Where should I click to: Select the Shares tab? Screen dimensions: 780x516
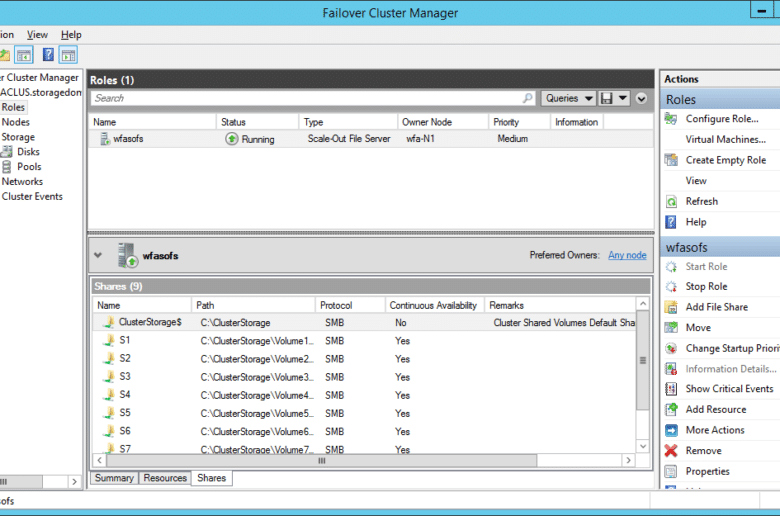pyautogui.click(x=211, y=478)
